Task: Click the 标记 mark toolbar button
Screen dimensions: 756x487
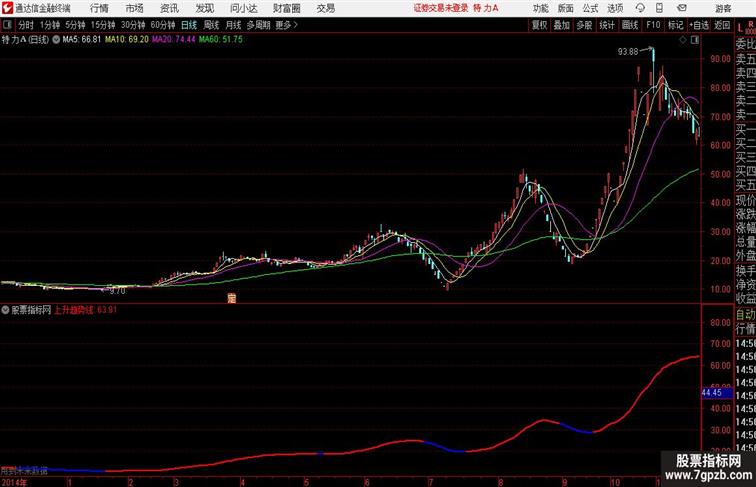Action: tap(675, 25)
